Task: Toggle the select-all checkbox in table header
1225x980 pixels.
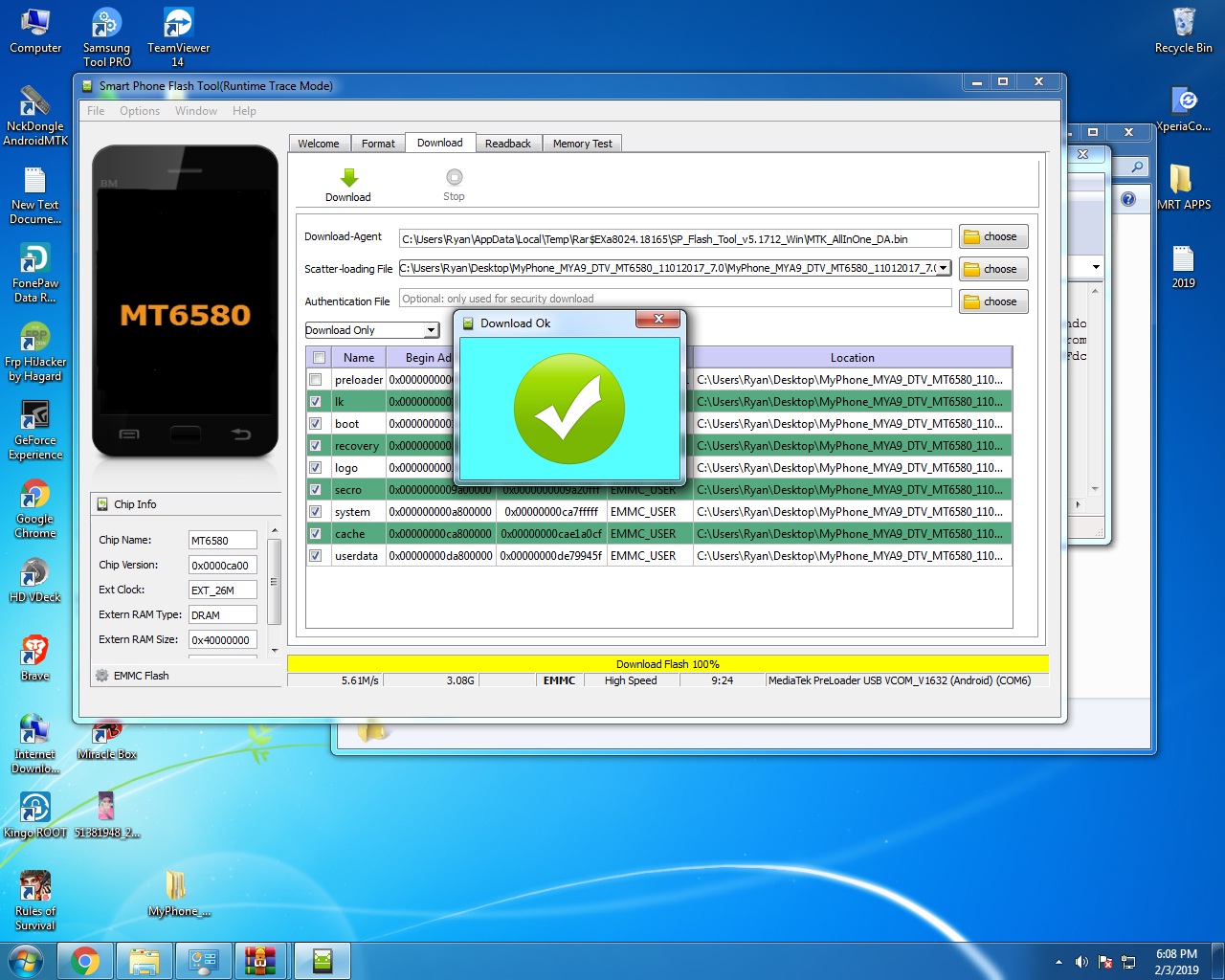Action: click(x=319, y=358)
